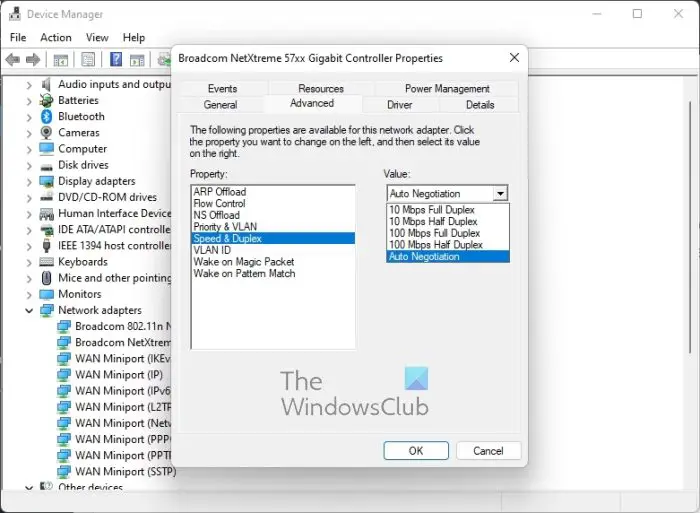
Task: Choose 10 Mbps Full Duplex value
Action: point(448,209)
